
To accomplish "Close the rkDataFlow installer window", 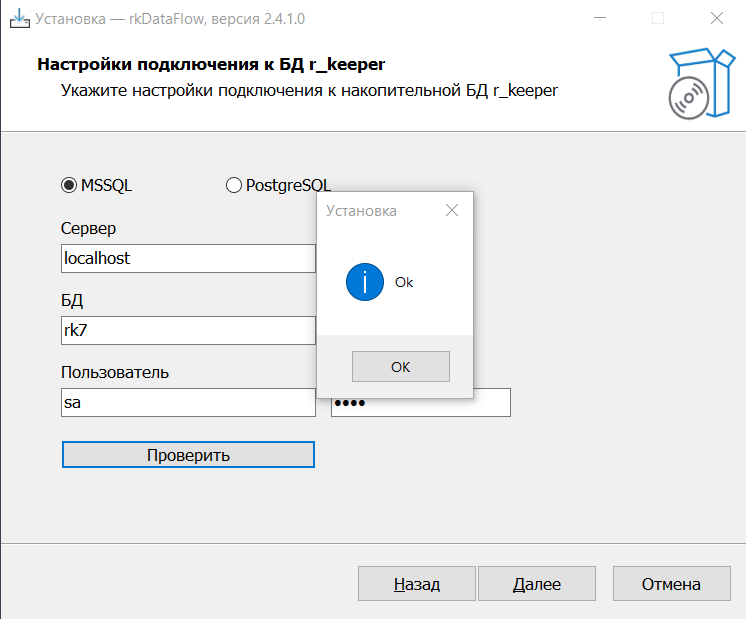I will 716,17.
